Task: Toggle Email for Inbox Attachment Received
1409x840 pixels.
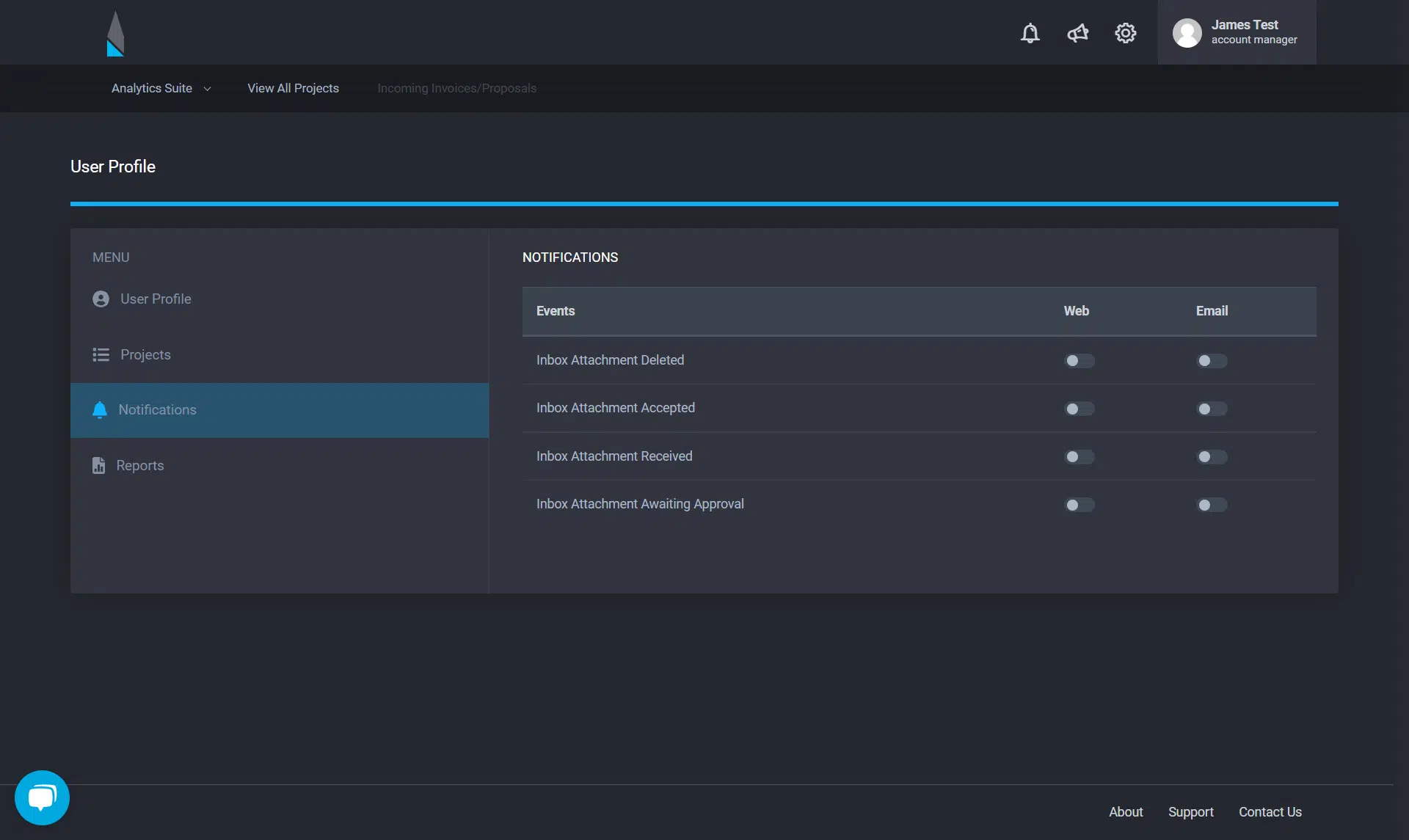Action: point(1211,457)
